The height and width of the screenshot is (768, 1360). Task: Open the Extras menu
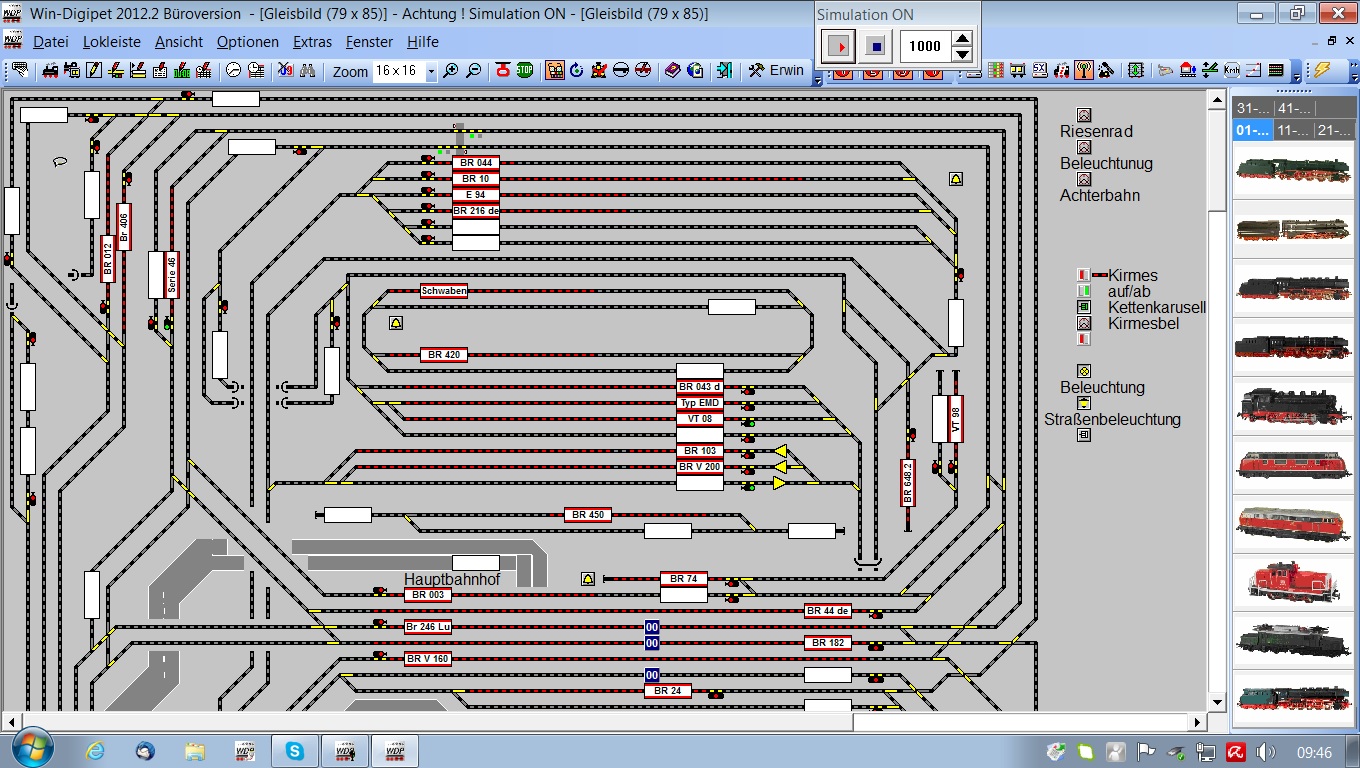click(x=312, y=42)
